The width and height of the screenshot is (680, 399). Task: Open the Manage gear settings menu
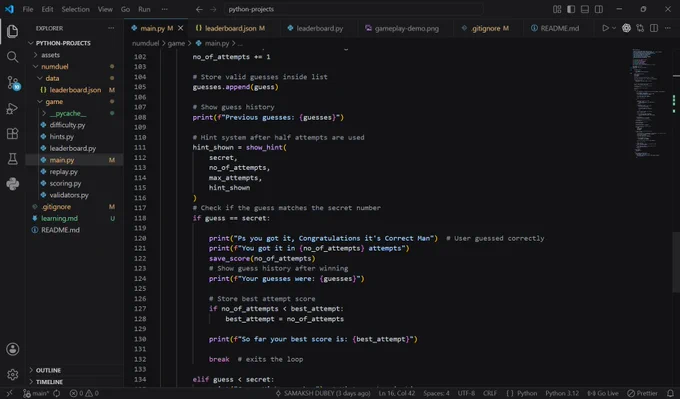pyautogui.click(x=13, y=374)
